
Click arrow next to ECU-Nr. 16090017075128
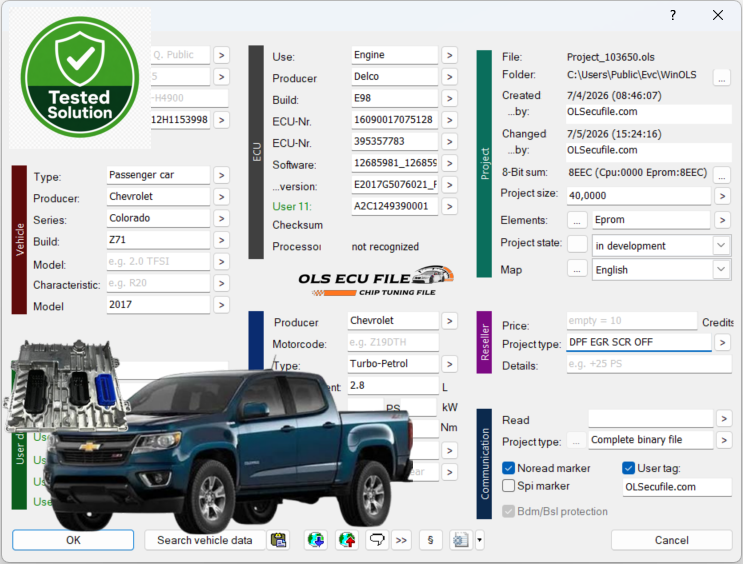[450, 120]
